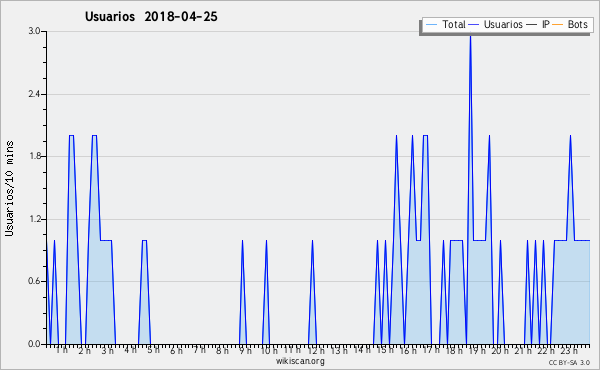Click the chart title Usuarios 2018-04-25

point(151,16)
